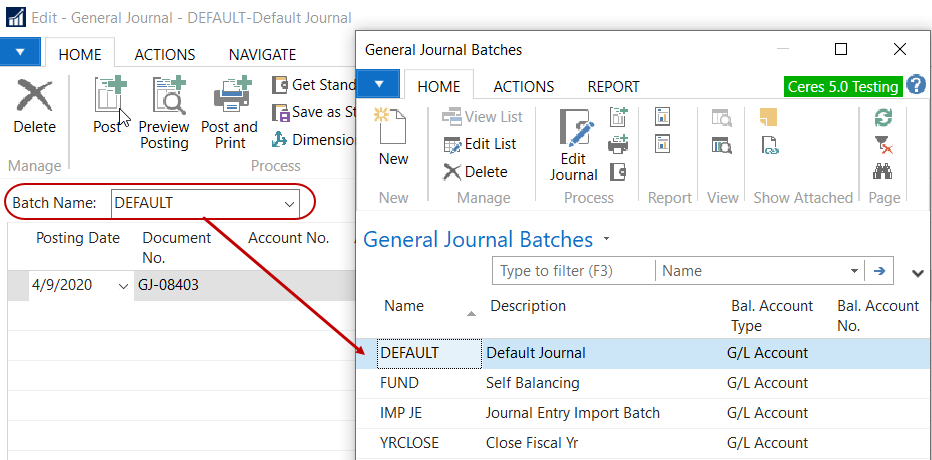Click the Help question mark icon
The height and width of the screenshot is (460, 932).
coord(916,86)
